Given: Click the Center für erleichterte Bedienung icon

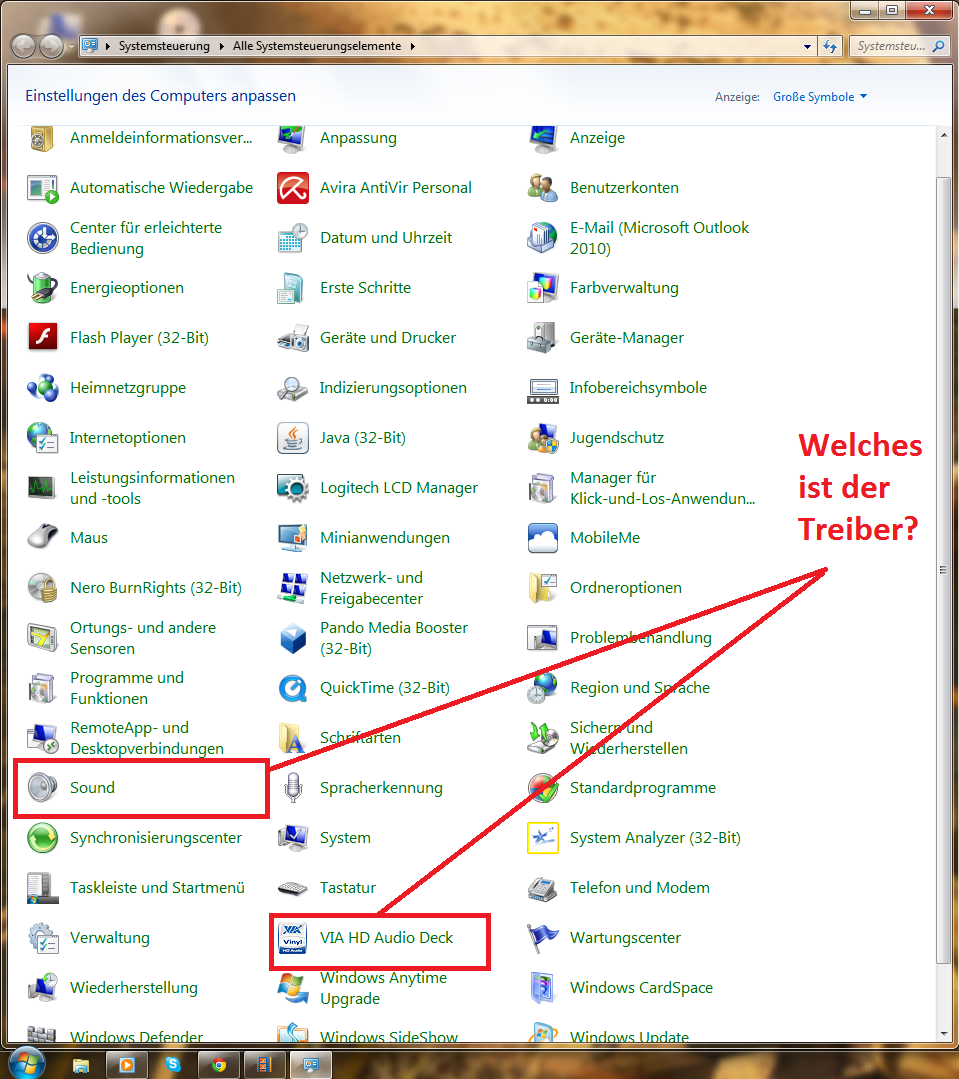Looking at the screenshot, I should click(x=43, y=238).
